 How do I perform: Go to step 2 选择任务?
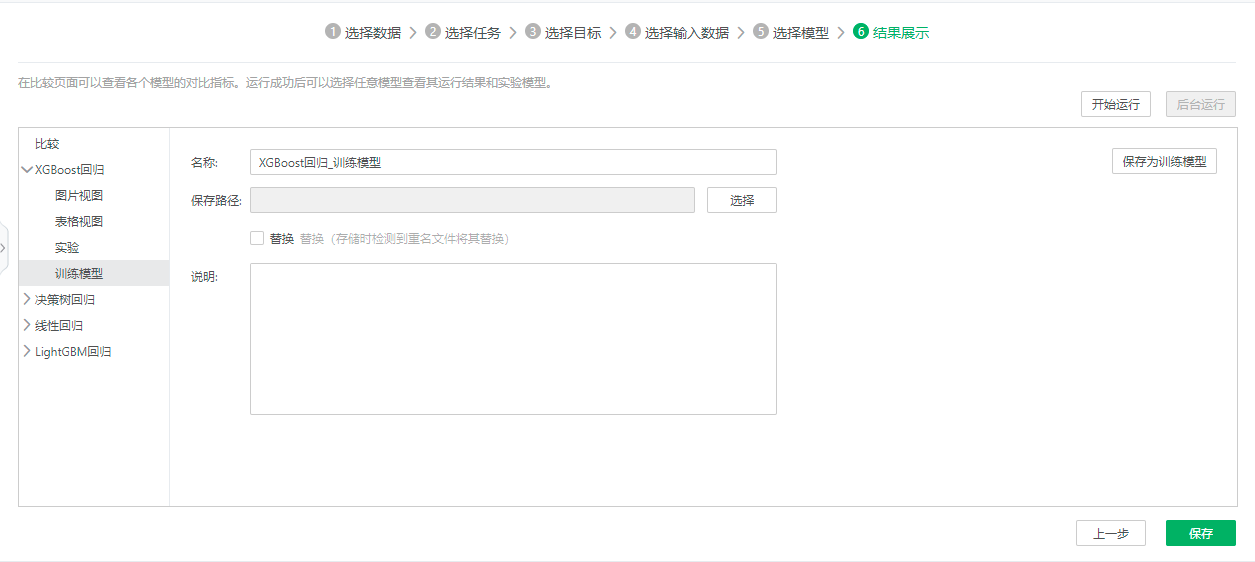coord(463,32)
